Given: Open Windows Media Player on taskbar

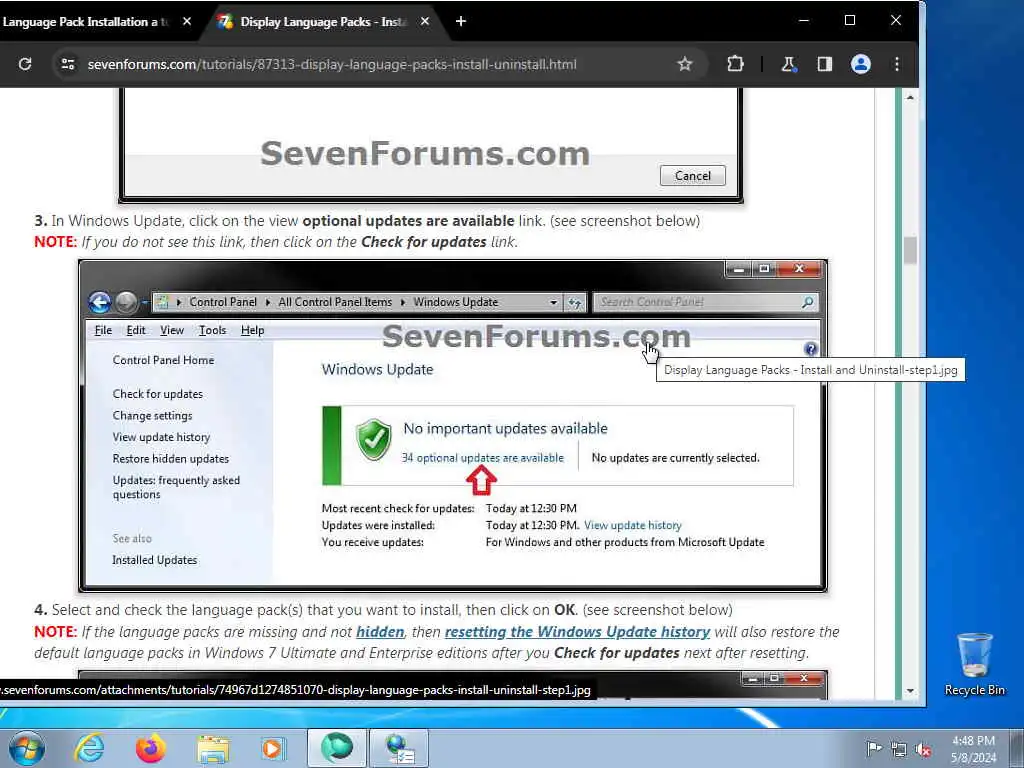Looking at the screenshot, I should point(273,748).
